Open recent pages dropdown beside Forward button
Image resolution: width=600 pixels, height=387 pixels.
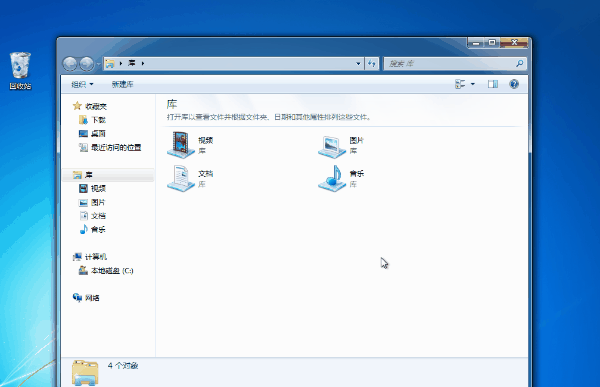[x=98, y=64]
